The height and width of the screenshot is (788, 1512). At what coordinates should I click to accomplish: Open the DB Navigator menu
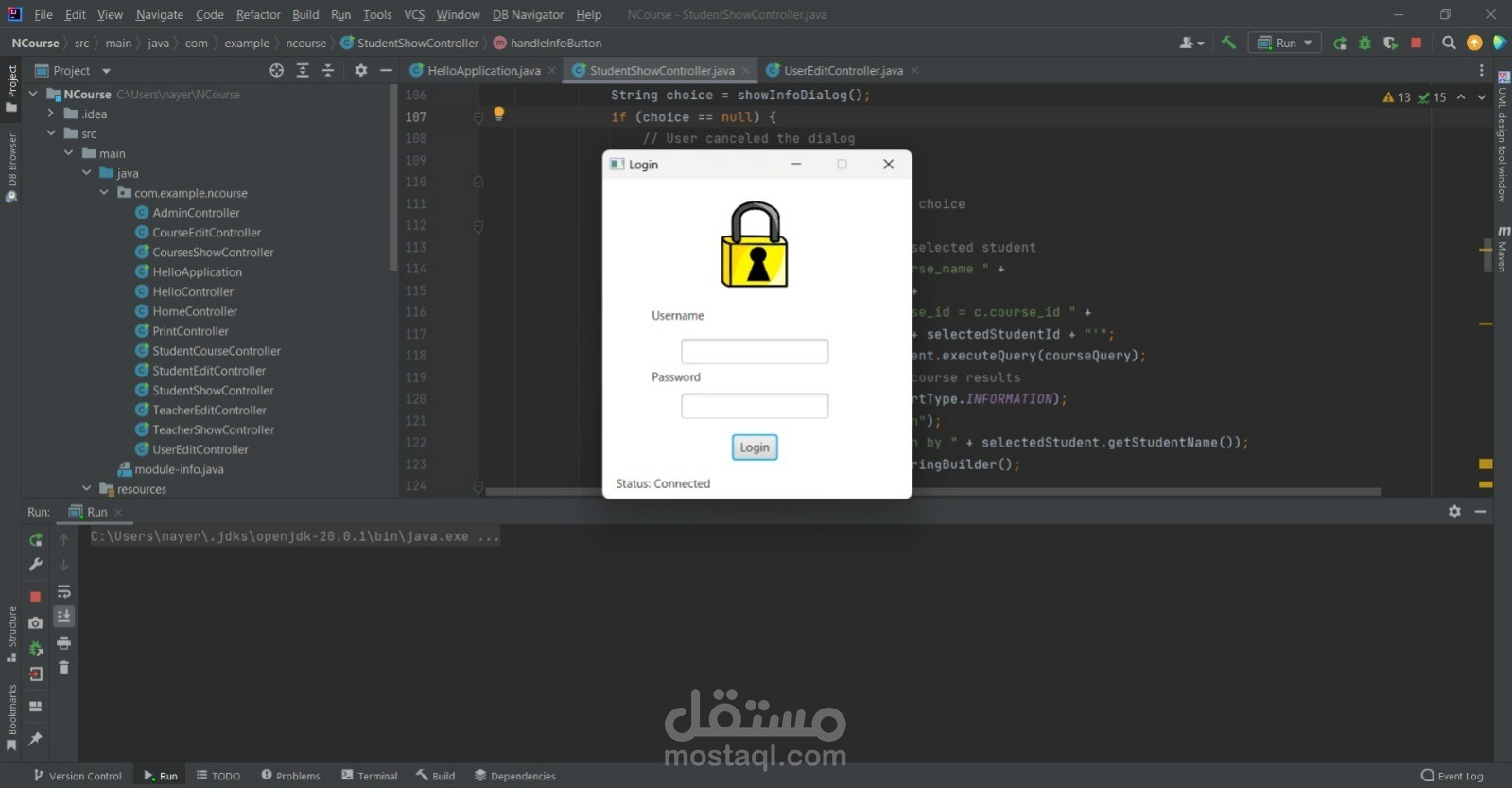(x=528, y=14)
